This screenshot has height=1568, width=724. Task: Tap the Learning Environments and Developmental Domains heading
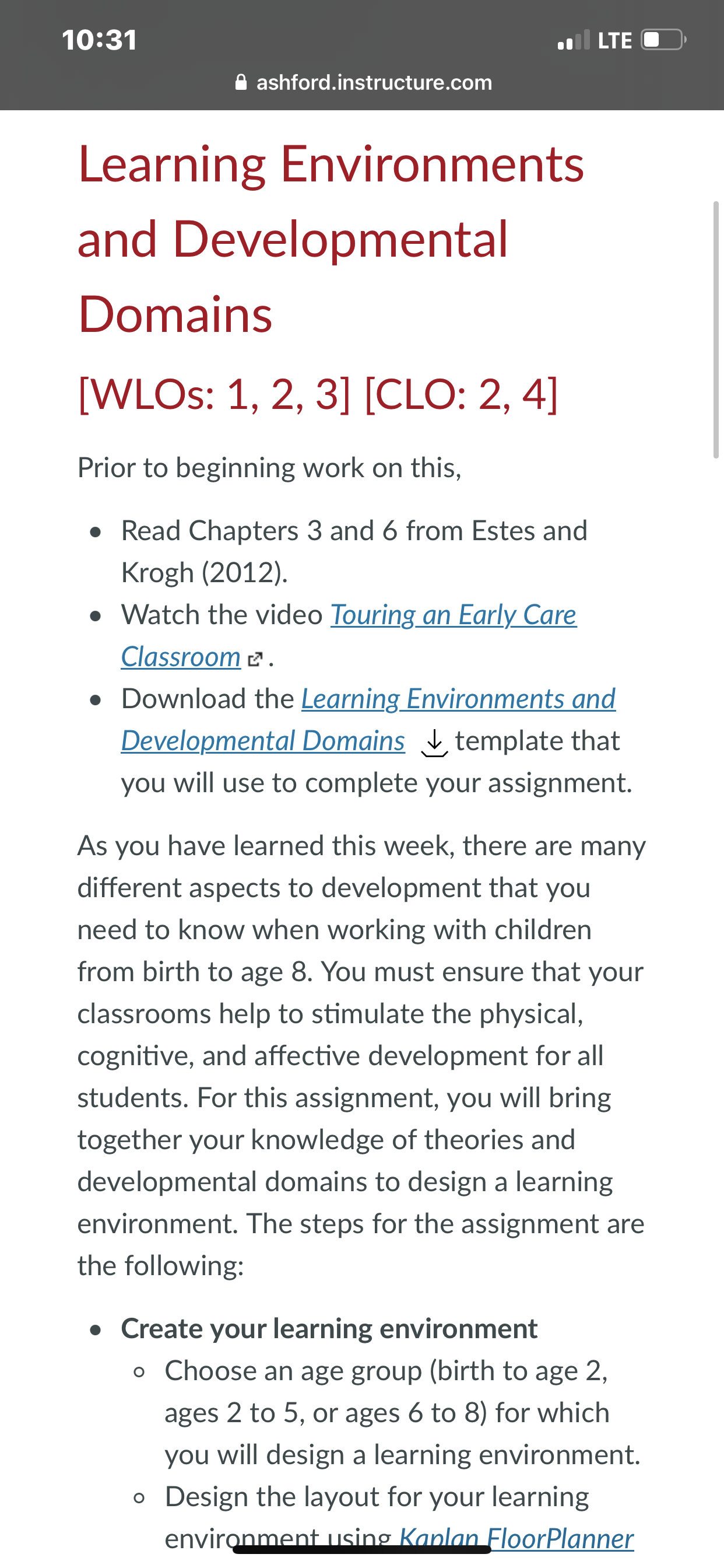coord(331,239)
